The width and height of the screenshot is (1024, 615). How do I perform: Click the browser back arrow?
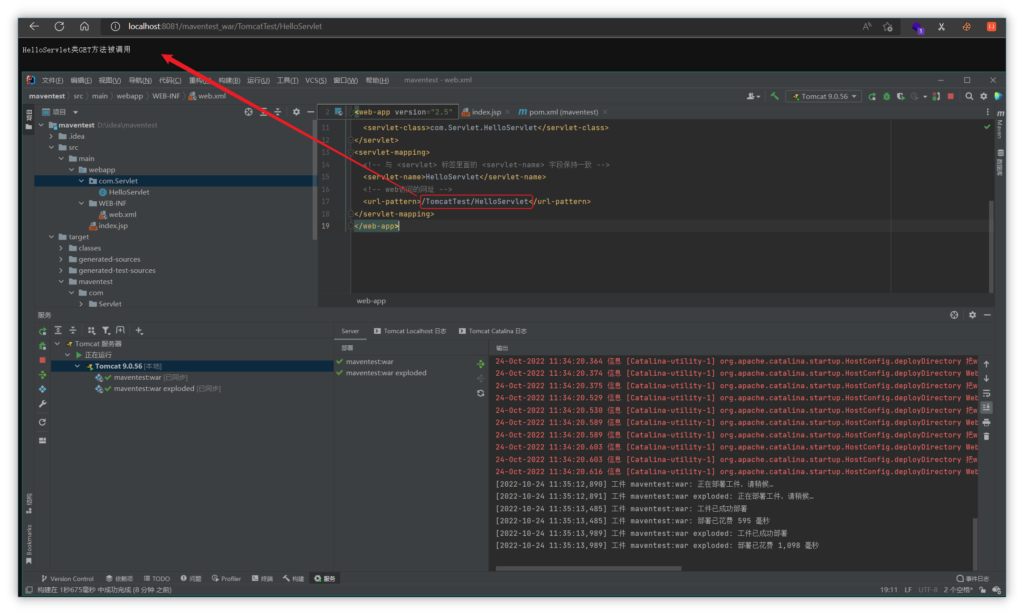click(x=34, y=26)
